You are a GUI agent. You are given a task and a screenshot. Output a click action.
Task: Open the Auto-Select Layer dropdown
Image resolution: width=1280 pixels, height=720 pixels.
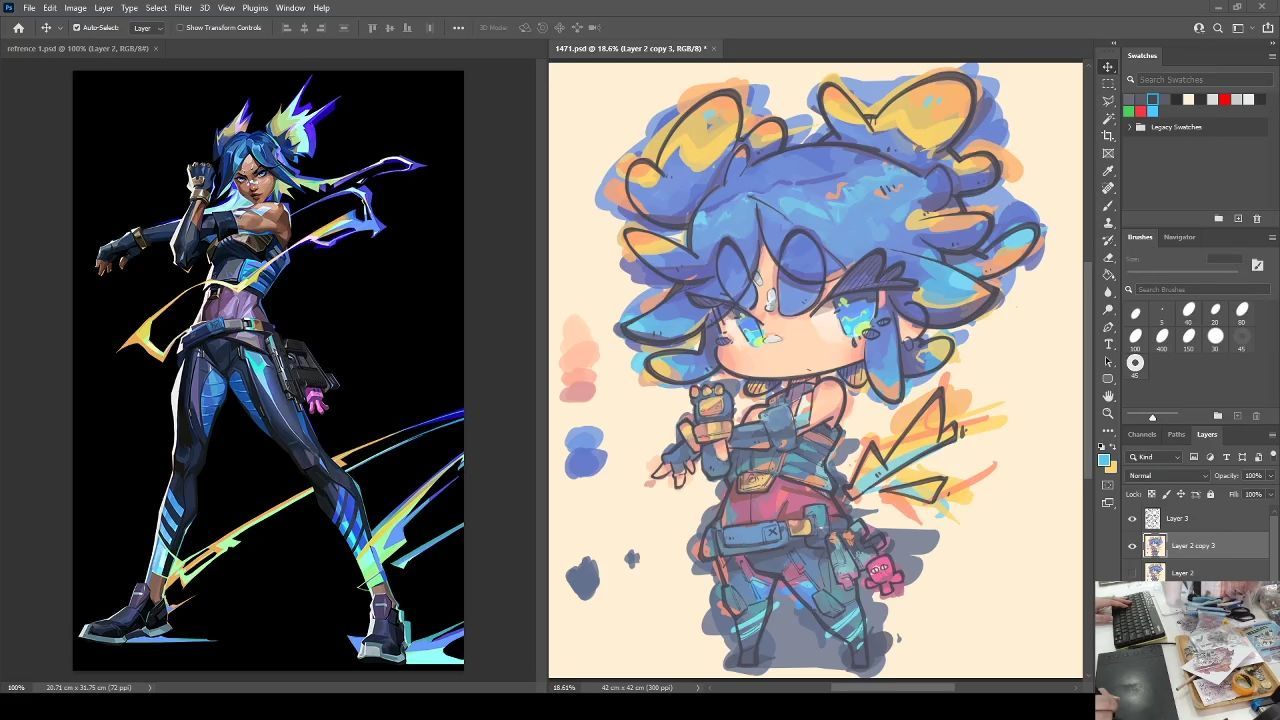point(147,28)
